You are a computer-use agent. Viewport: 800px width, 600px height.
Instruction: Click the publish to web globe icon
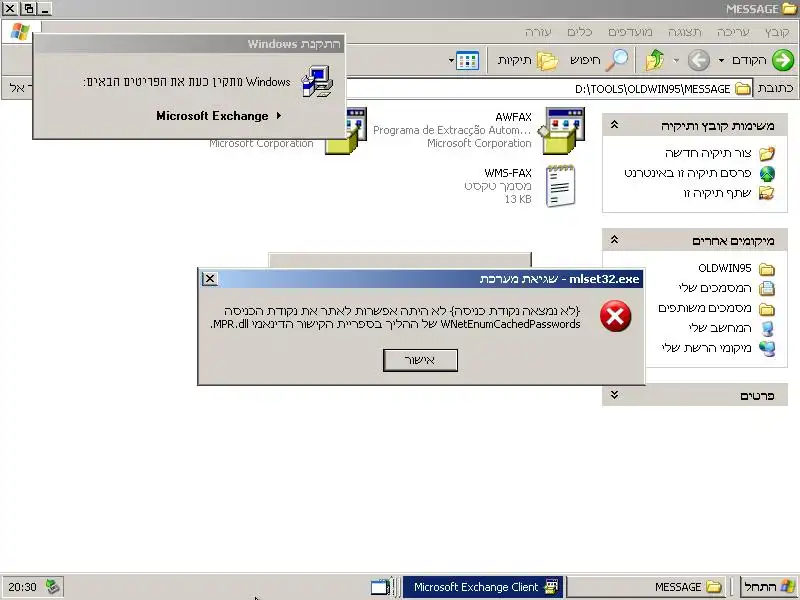coord(767,173)
